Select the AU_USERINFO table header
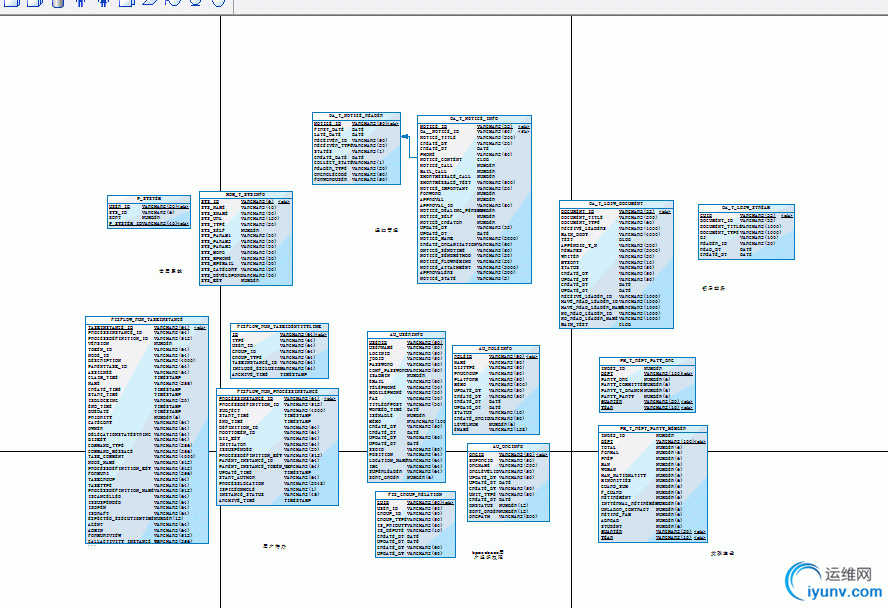This screenshot has width=888, height=608. pos(406,335)
